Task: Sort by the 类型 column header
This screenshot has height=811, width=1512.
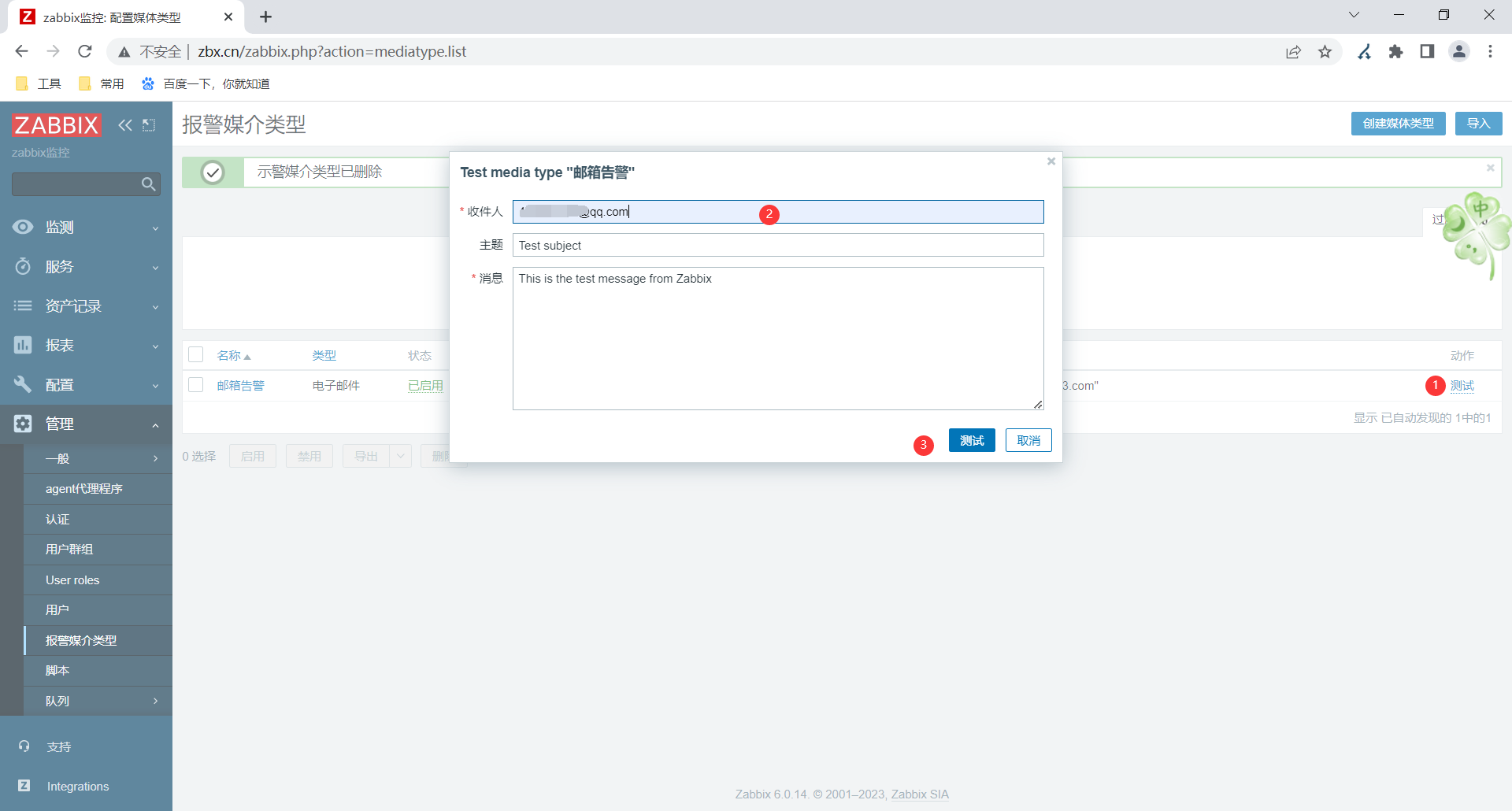Action: tap(324, 356)
